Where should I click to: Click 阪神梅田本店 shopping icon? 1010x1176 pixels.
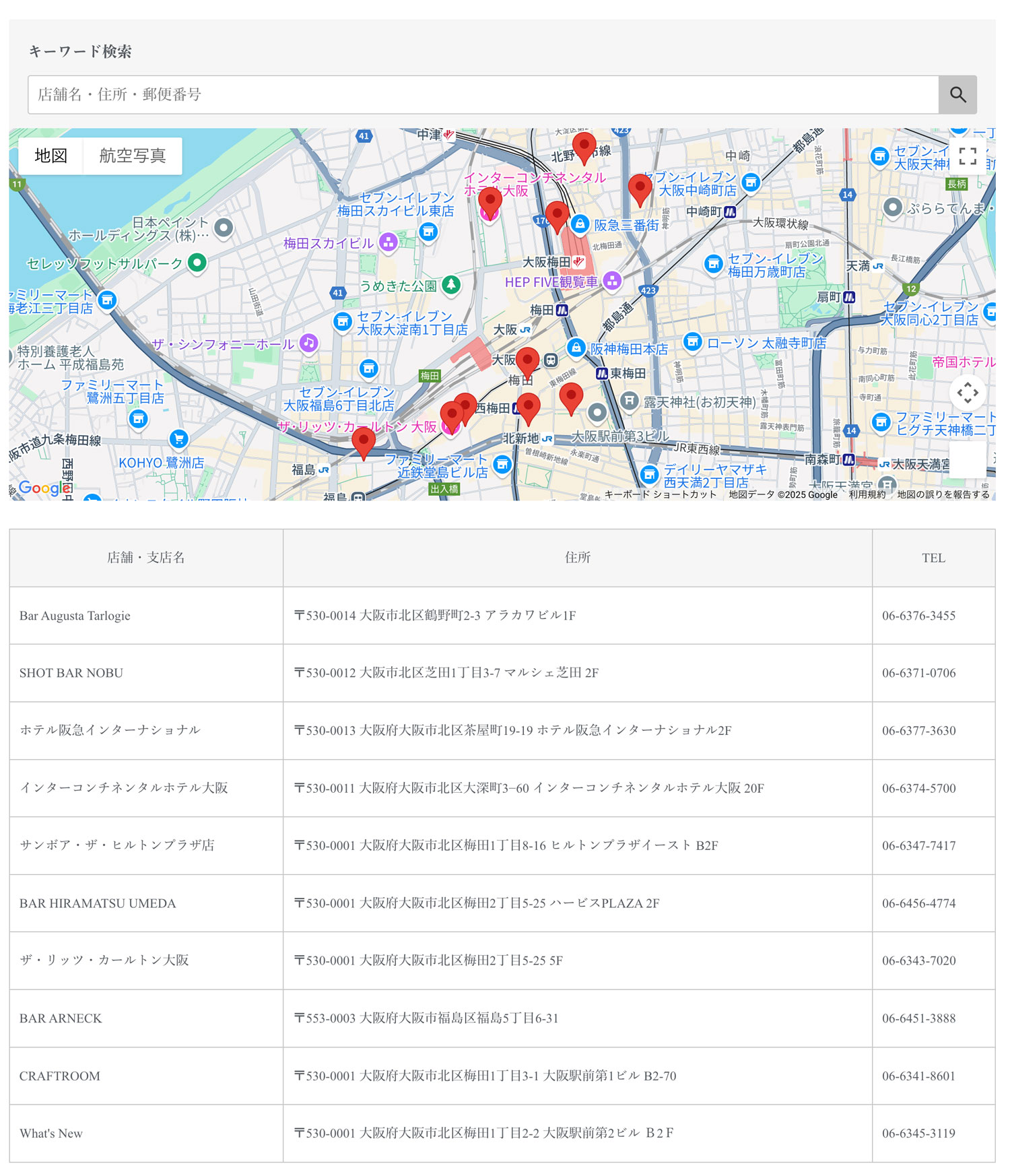pyautogui.click(x=576, y=348)
